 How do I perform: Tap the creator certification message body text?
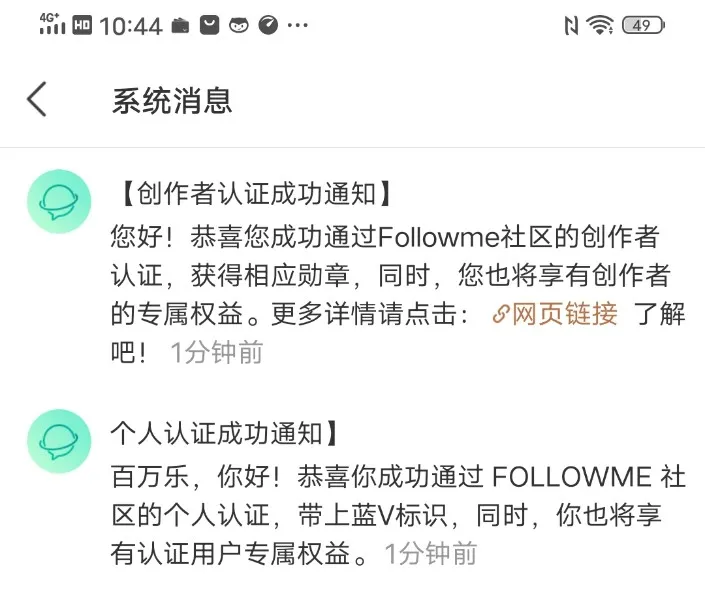coord(398,294)
